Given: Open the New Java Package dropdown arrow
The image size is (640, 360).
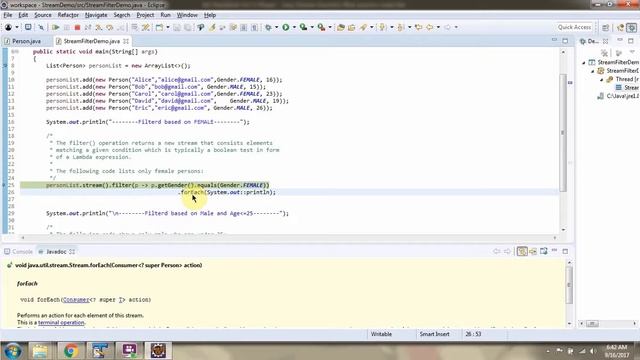Looking at the screenshot, I should coord(168,27).
